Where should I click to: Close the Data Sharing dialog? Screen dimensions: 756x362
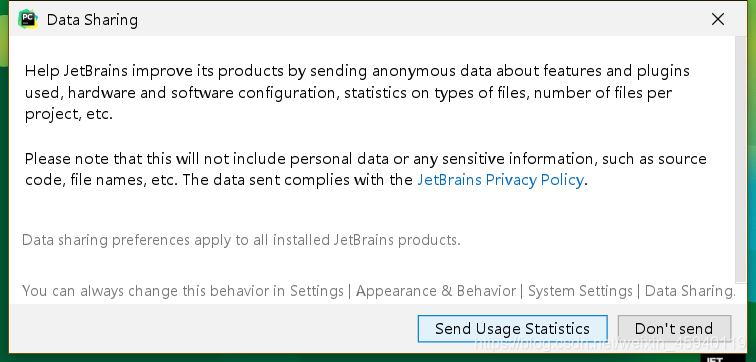tap(718, 19)
